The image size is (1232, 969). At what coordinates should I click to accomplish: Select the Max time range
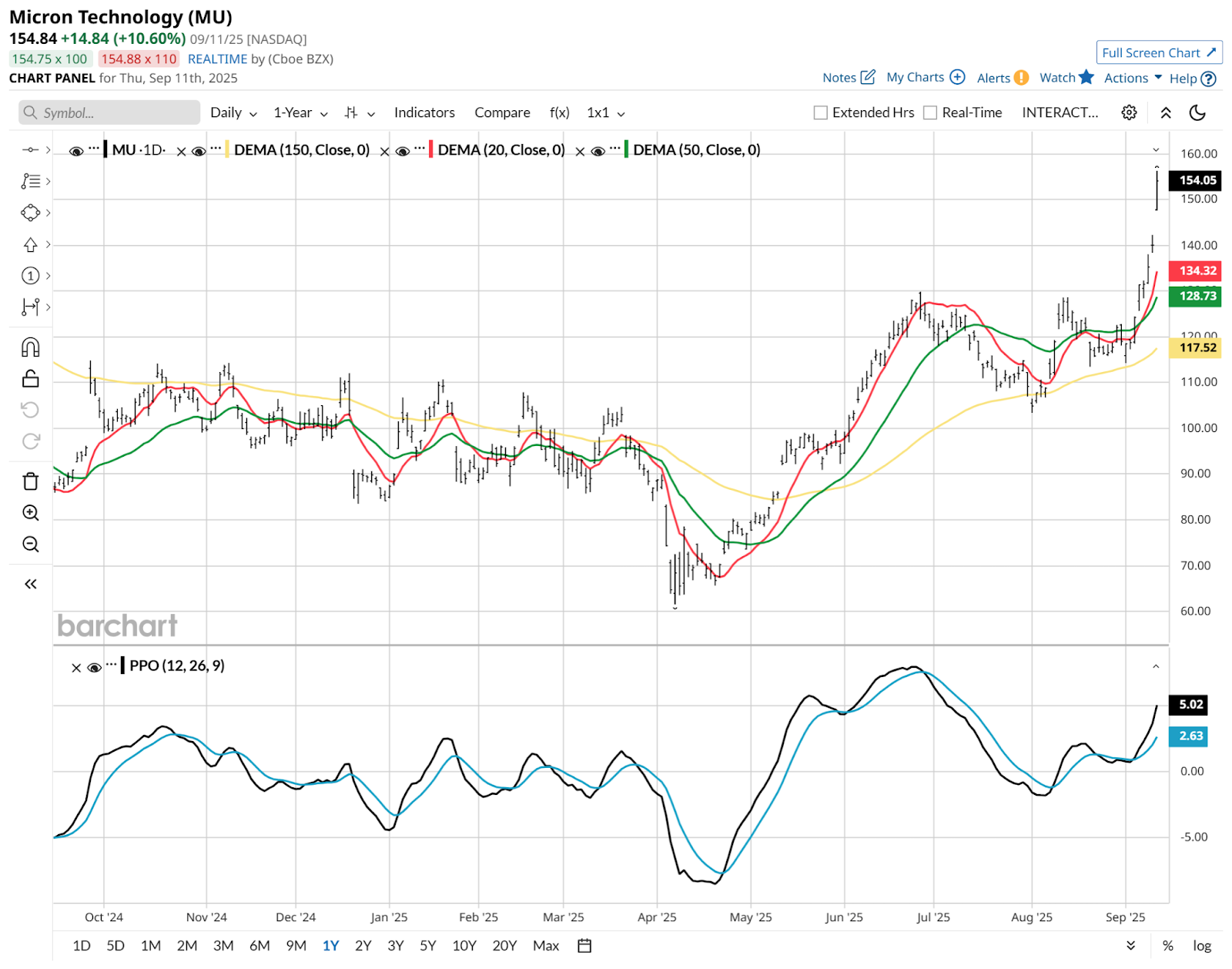546,946
